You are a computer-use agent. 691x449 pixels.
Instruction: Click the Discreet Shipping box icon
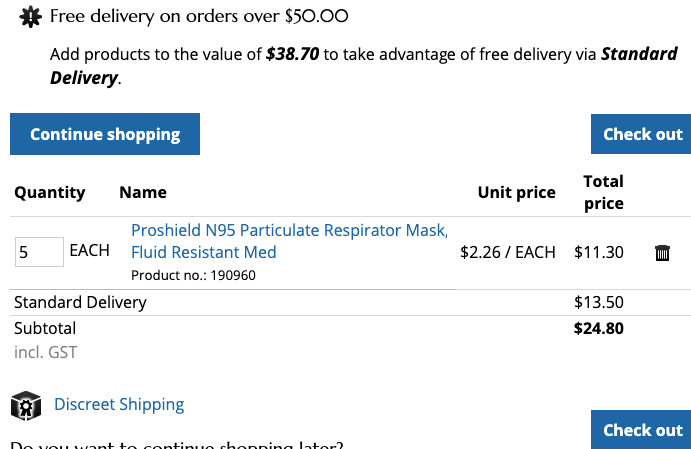tap(25, 405)
